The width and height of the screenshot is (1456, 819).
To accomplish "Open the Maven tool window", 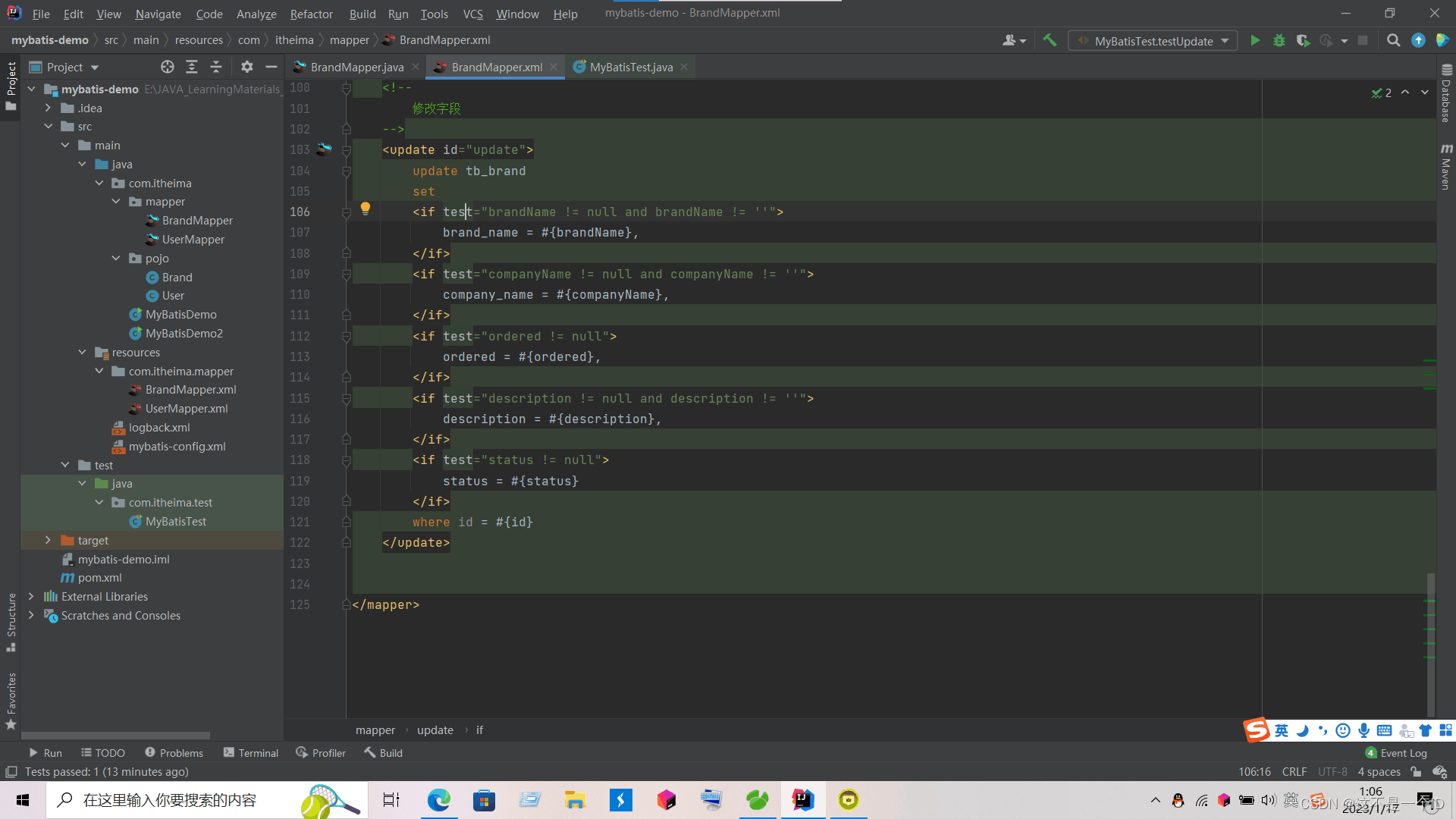I will (1446, 166).
